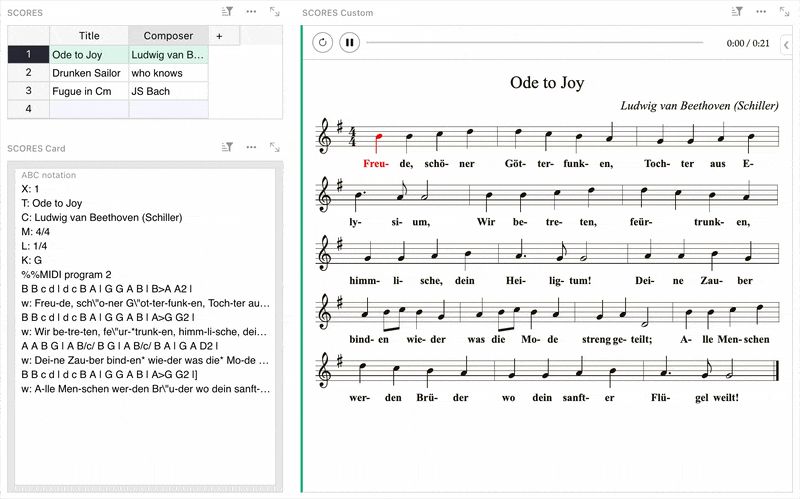Click the 'Ode to Joy' sheet music title
The image size is (800, 499).
tap(547, 83)
